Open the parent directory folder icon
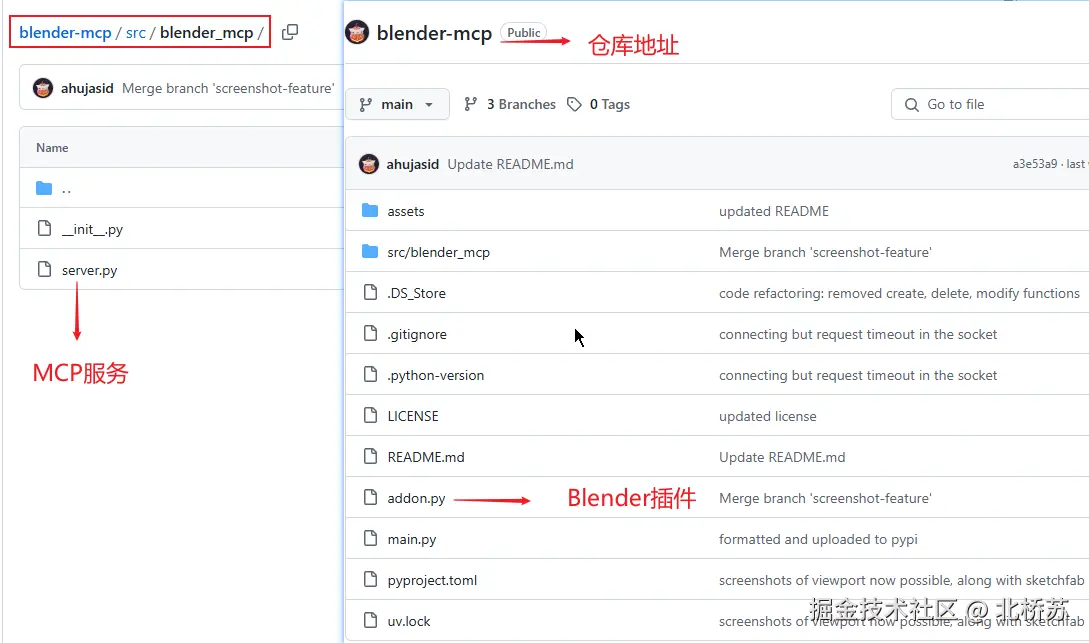This screenshot has width=1089, height=643. (44, 188)
